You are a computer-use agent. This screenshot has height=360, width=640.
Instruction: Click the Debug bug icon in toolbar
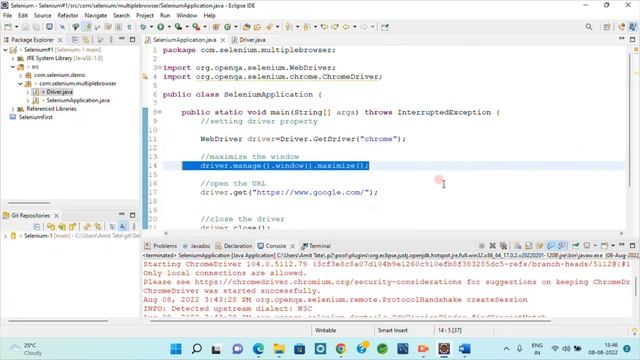tap(143, 27)
